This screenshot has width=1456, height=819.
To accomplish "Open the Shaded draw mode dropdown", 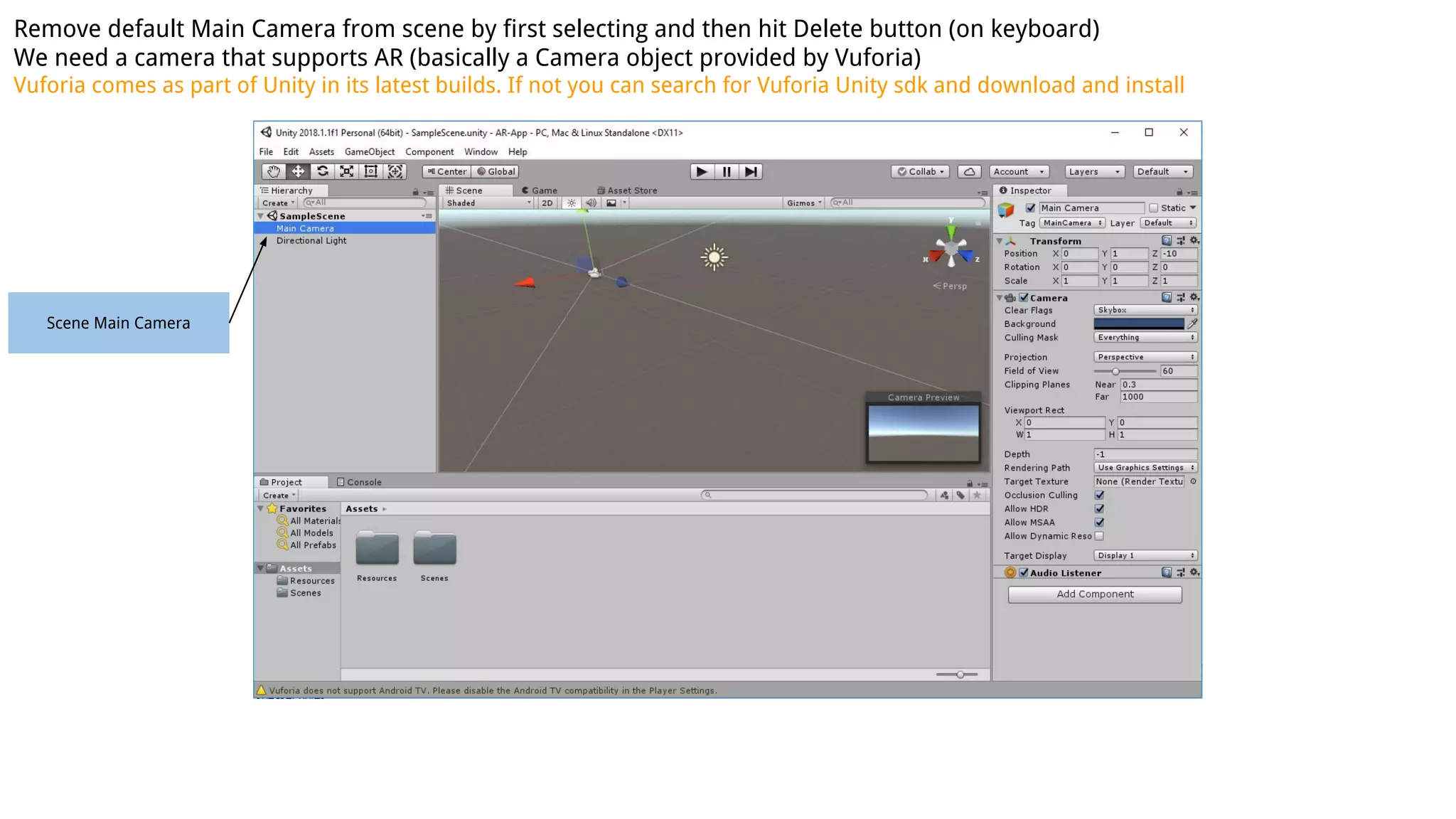I will click(488, 203).
